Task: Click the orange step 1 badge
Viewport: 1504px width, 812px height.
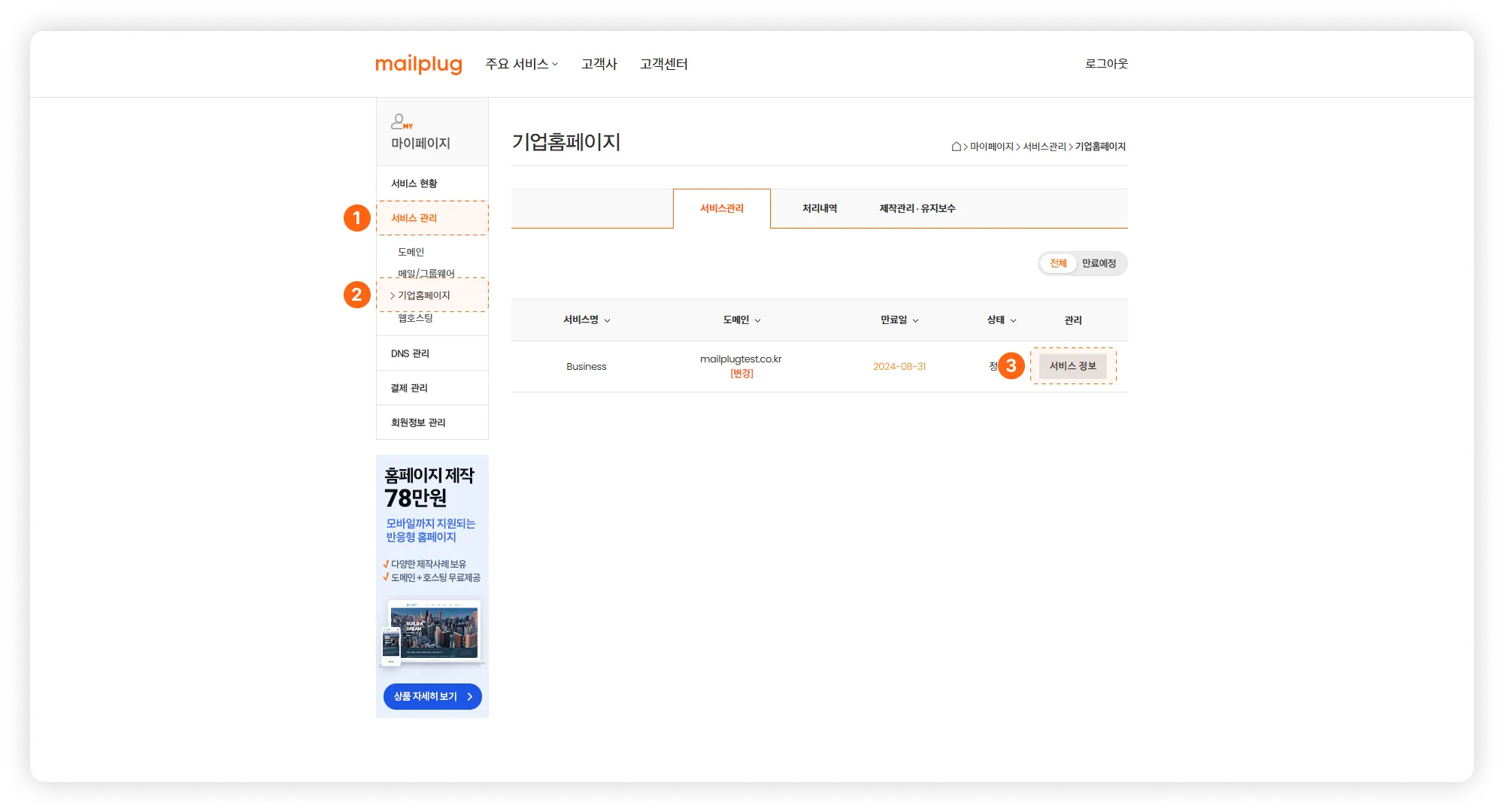Action: [357, 218]
